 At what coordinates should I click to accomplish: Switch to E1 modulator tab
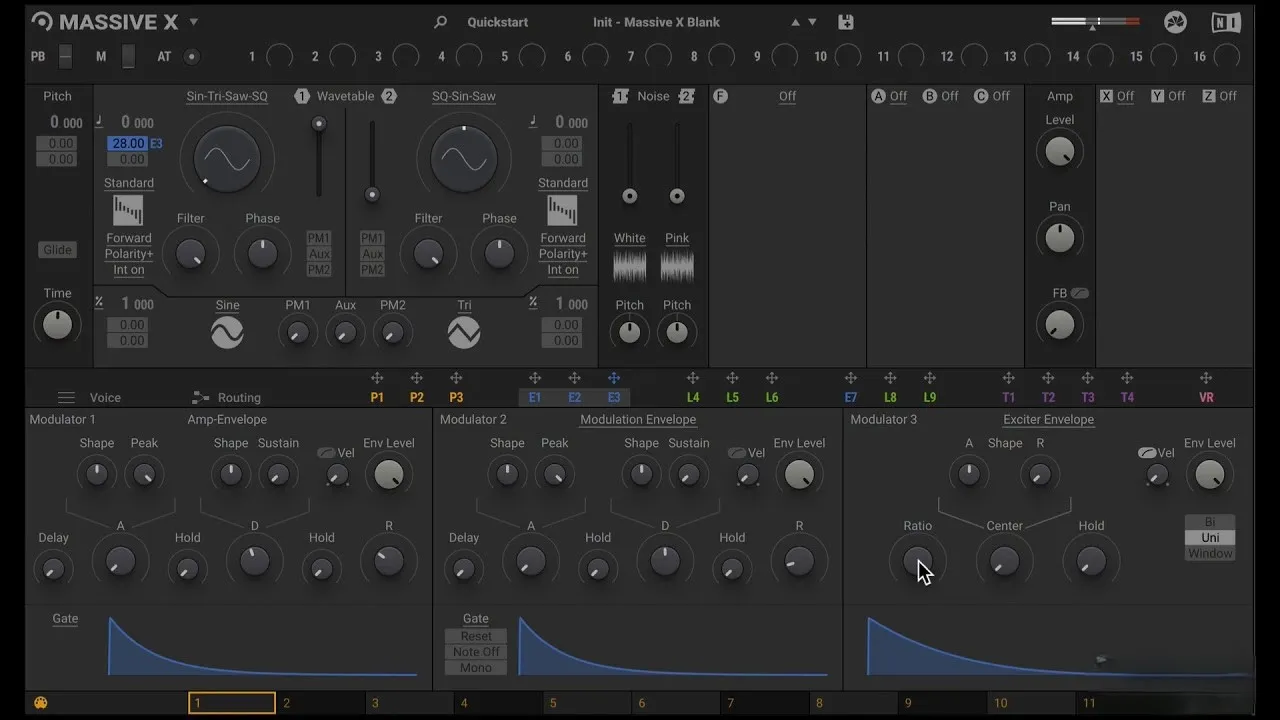coord(535,397)
